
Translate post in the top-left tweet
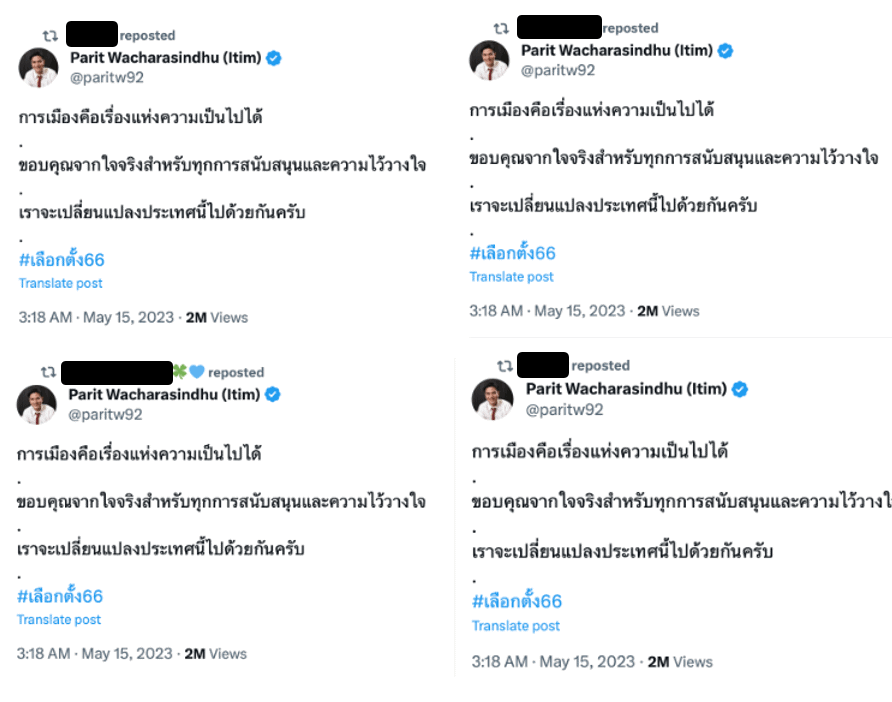click(60, 283)
